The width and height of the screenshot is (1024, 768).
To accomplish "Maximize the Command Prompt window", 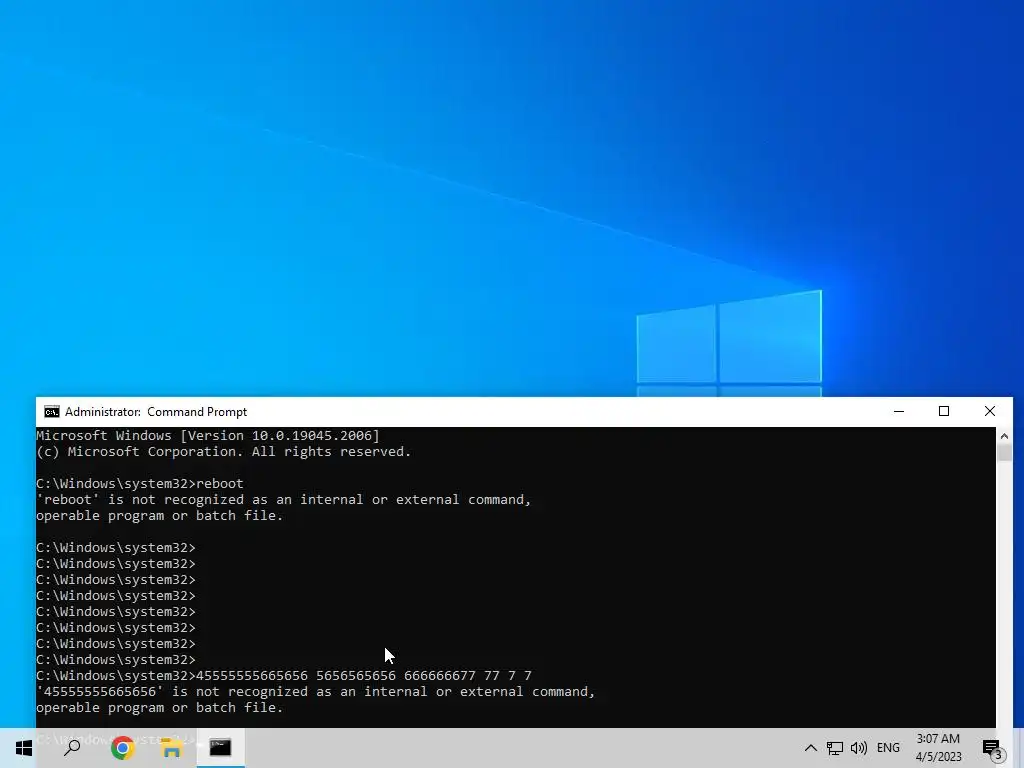I will 944,411.
